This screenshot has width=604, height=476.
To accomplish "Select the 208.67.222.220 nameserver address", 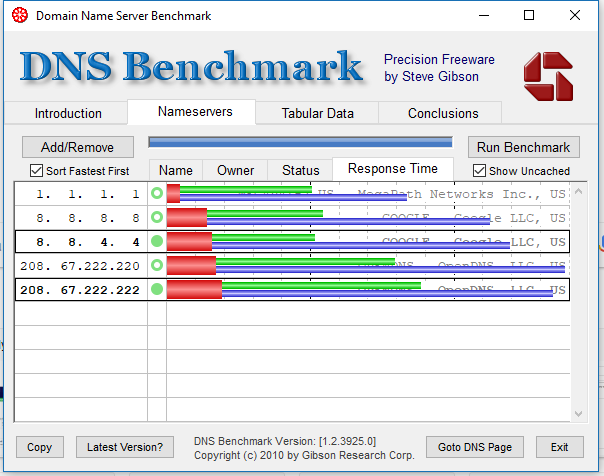I will click(x=81, y=266).
